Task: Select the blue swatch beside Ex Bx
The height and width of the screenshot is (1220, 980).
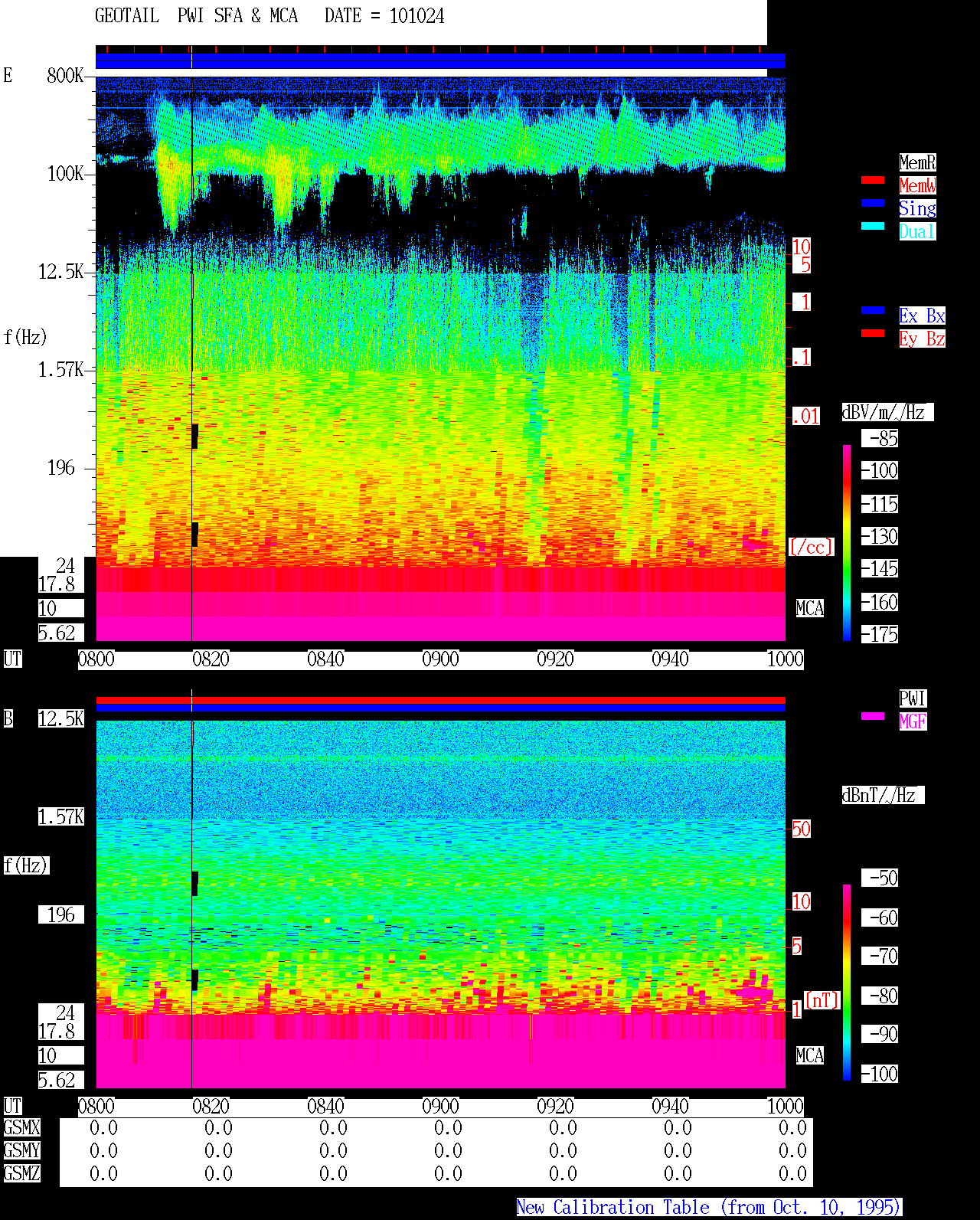Action: 873,310
